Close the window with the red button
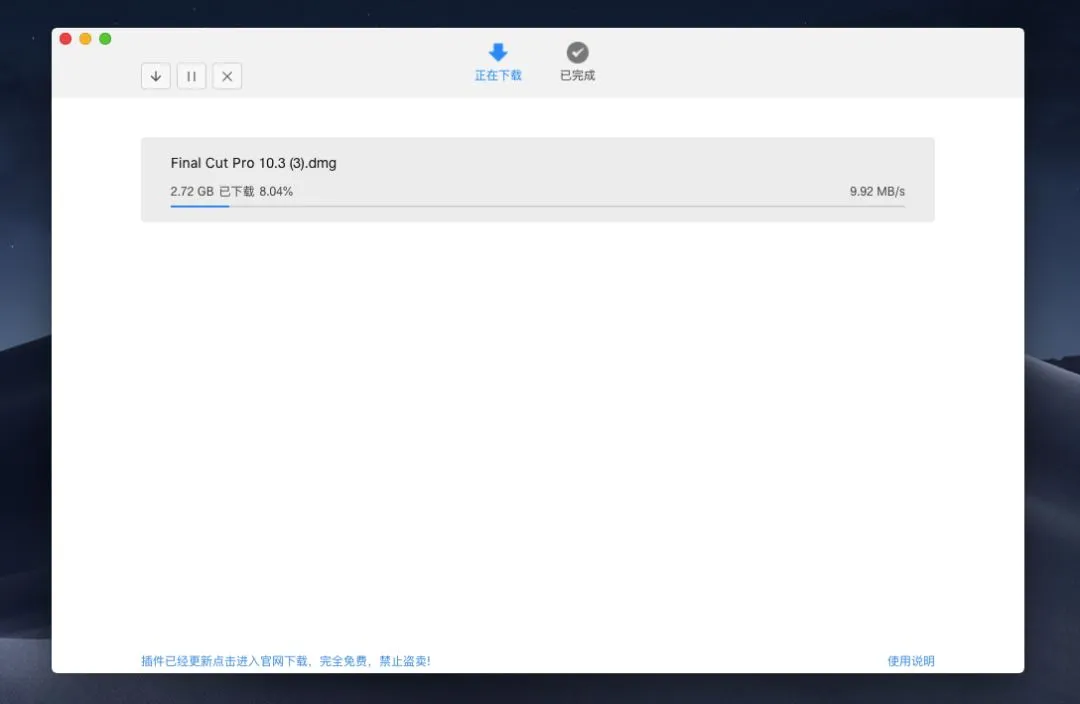1080x704 pixels. [65, 39]
